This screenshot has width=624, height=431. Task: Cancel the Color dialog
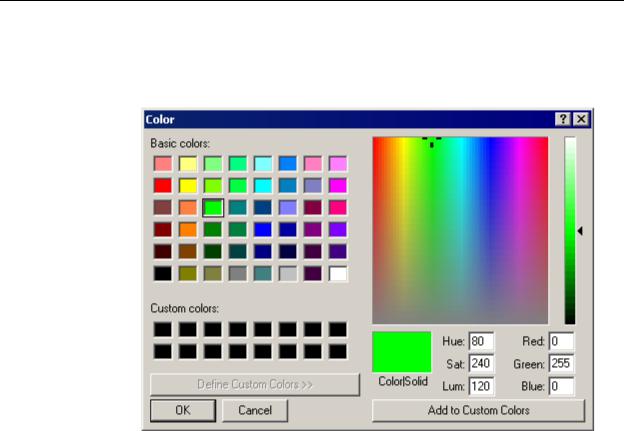255,410
